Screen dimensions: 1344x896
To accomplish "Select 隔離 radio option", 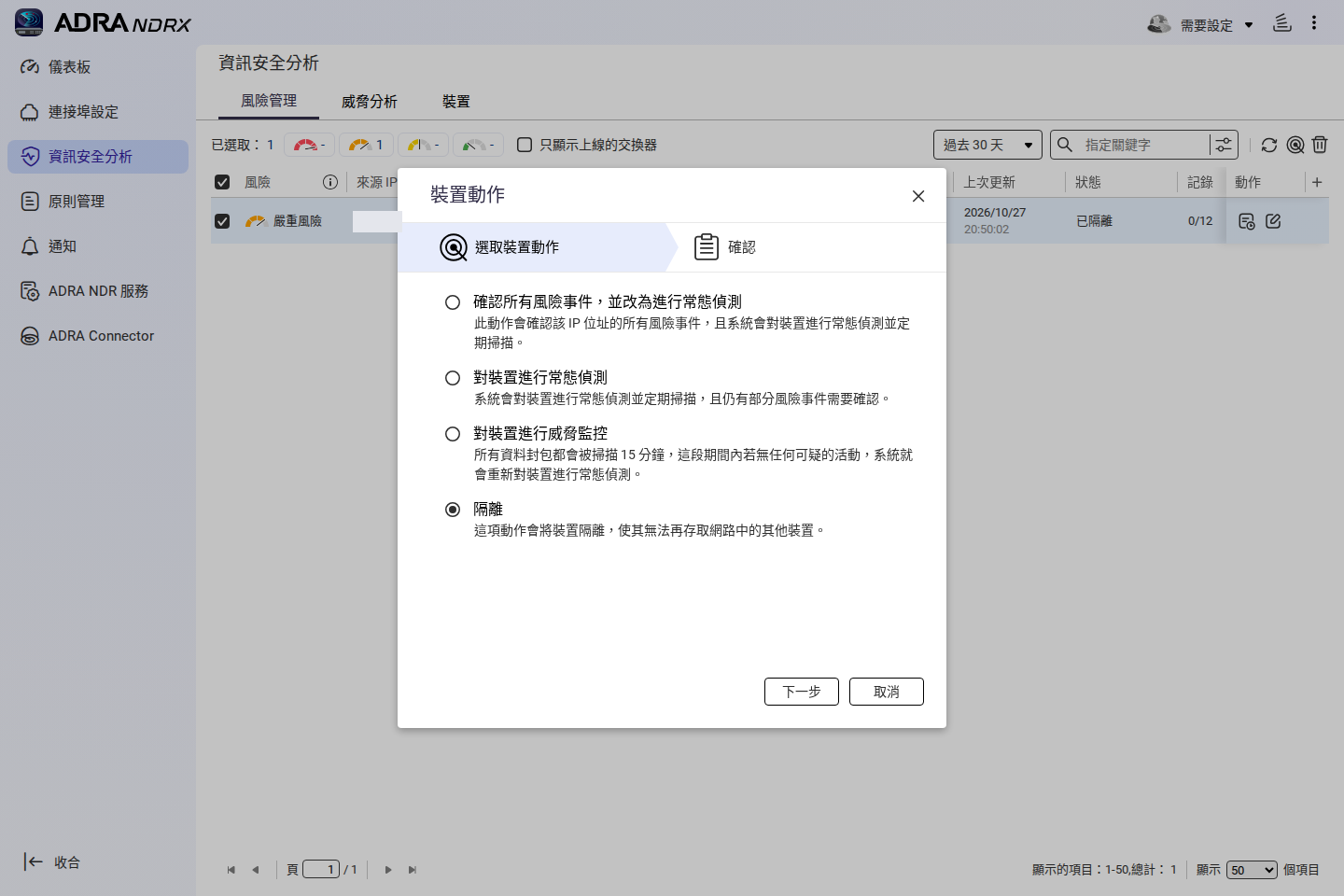I will click(x=453, y=510).
